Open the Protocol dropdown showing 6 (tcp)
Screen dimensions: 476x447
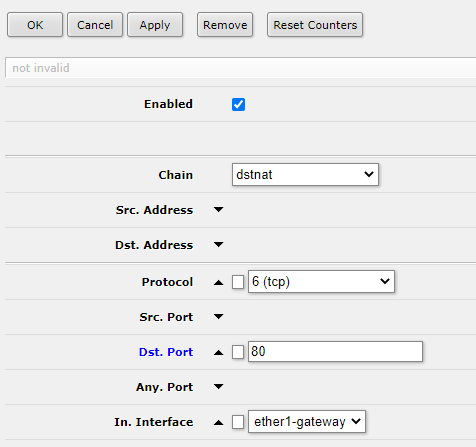tap(321, 282)
